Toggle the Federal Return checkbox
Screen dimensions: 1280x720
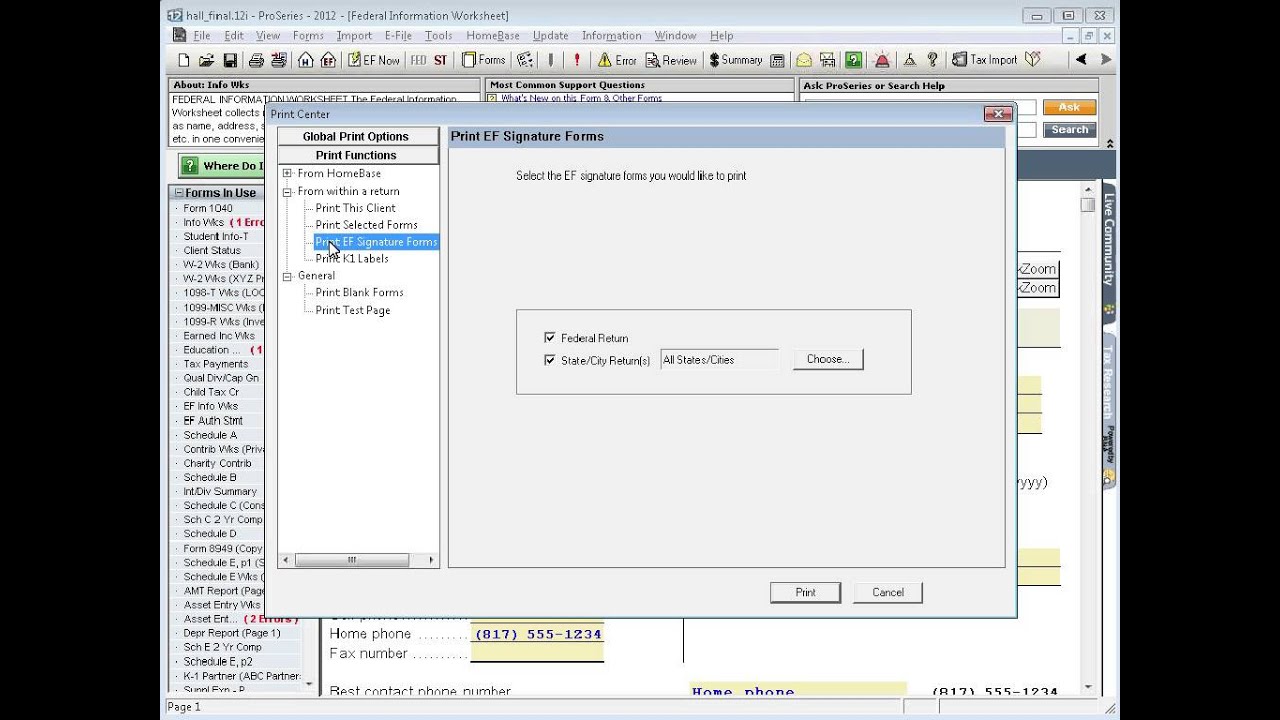click(550, 338)
